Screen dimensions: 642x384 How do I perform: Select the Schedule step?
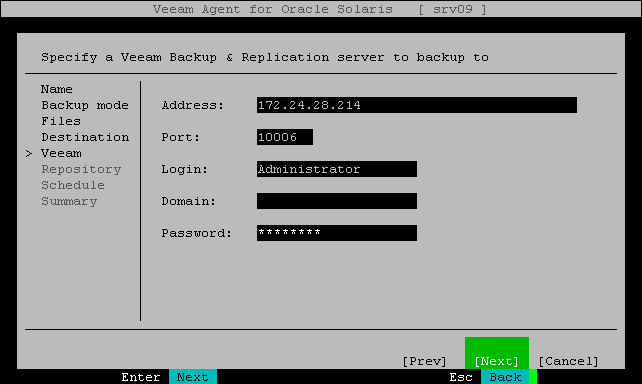[x=72, y=185]
